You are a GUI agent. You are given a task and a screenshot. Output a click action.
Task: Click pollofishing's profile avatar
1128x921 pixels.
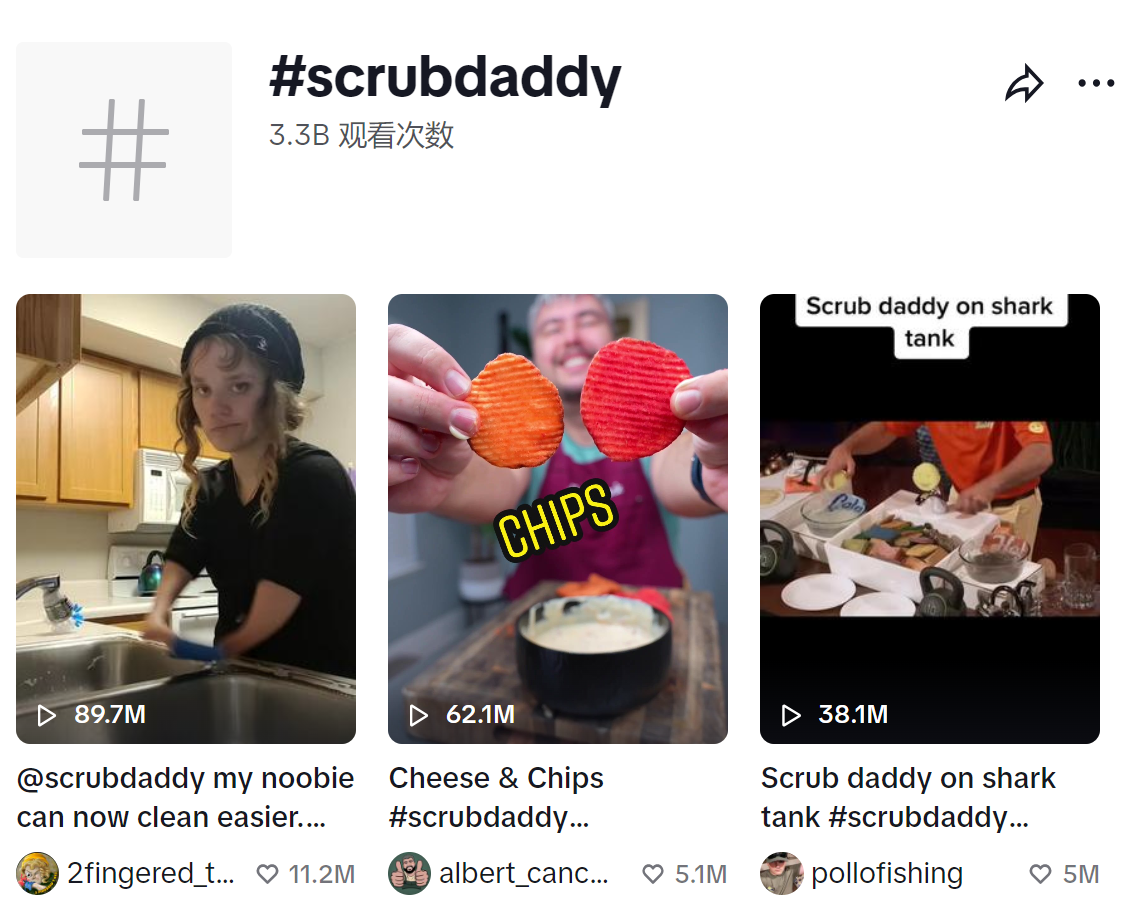coord(781,874)
